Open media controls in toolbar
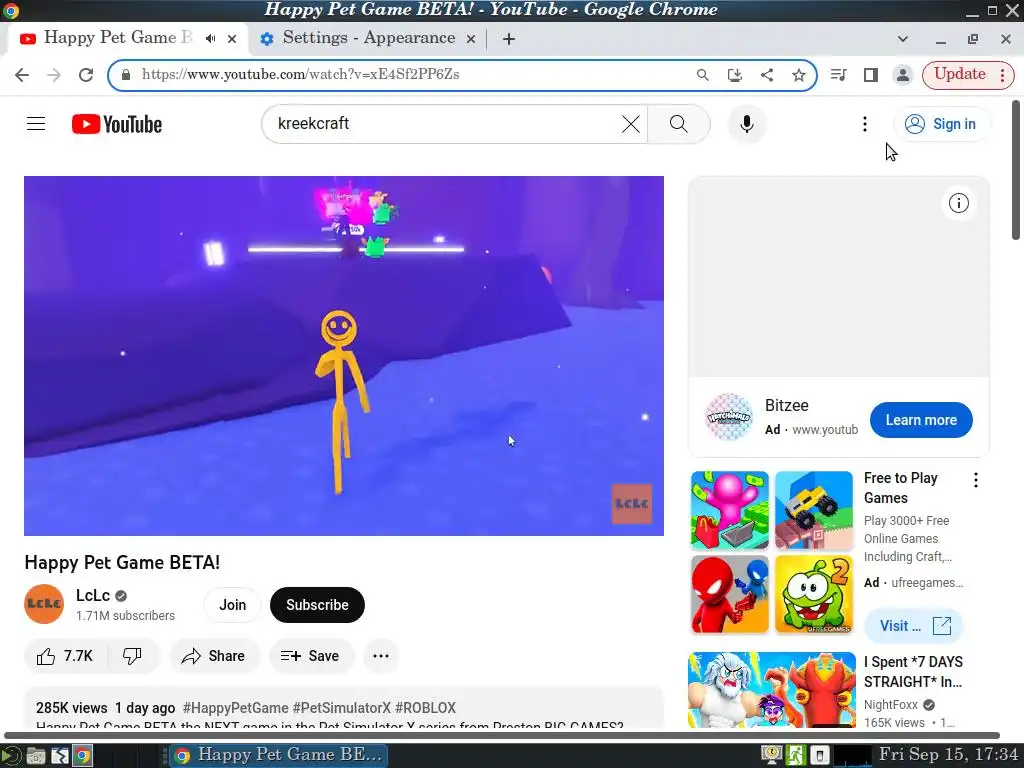 click(x=839, y=75)
